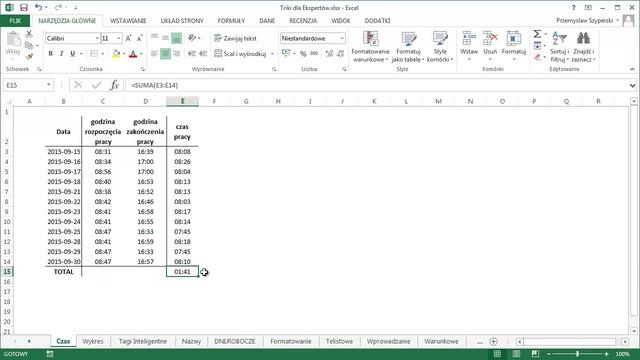Open Formatowanie warunkowe menu
640x360 pixels.
(x=370, y=47)
